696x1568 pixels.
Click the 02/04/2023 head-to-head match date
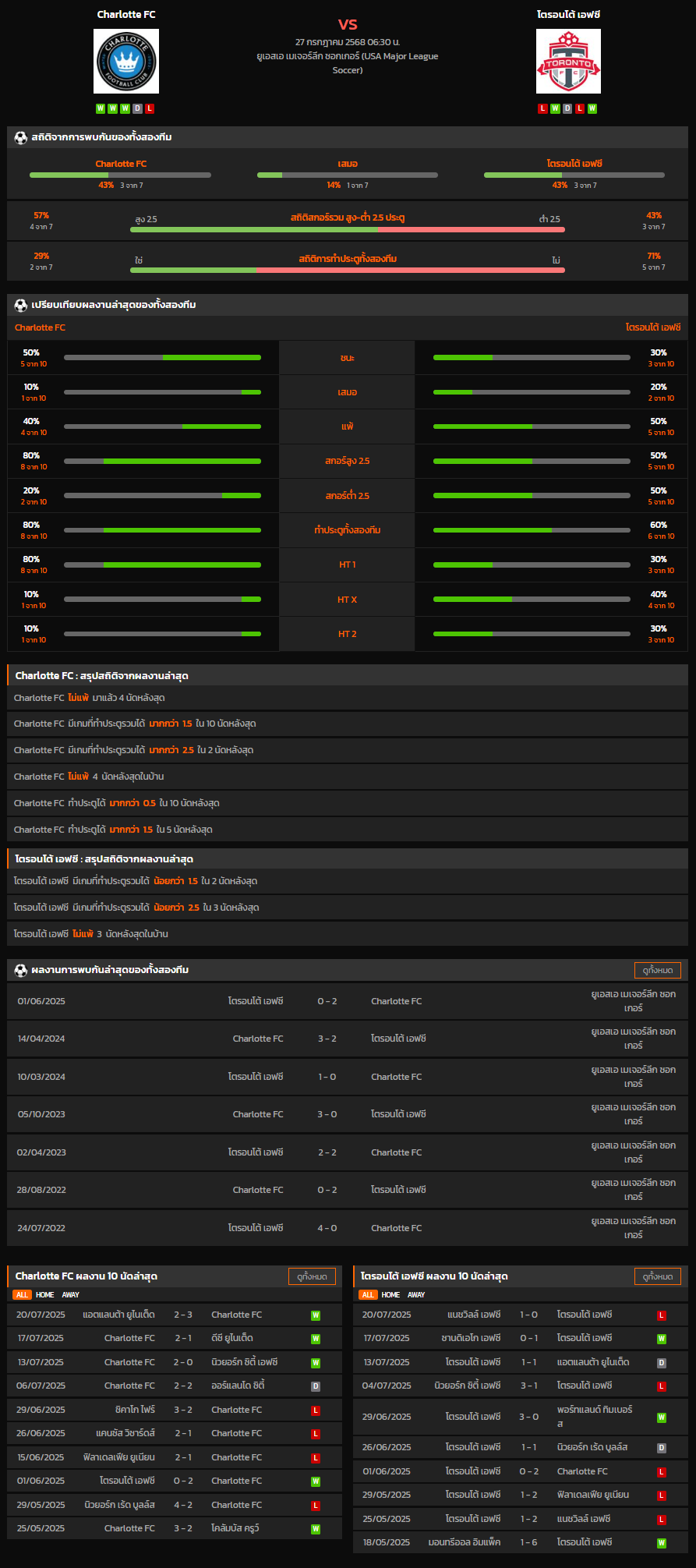(x=41, y=1152)
